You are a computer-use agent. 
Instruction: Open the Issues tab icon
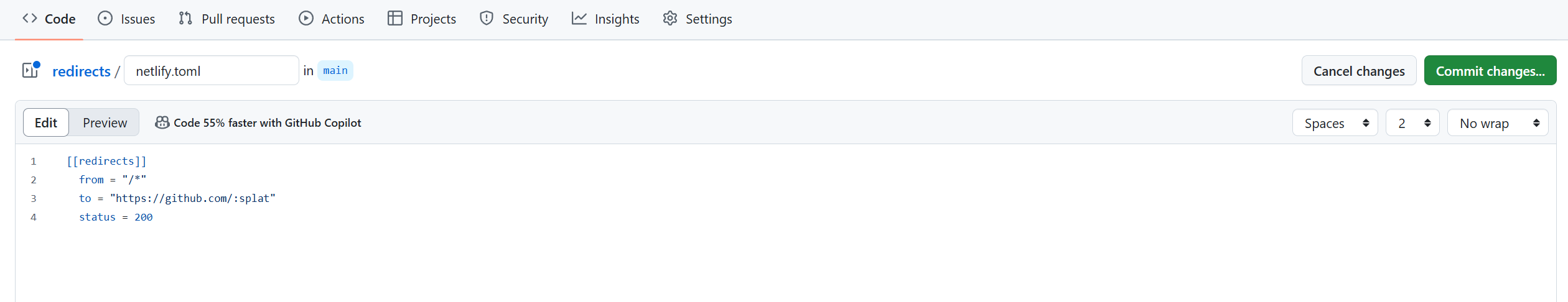[105, 19]
